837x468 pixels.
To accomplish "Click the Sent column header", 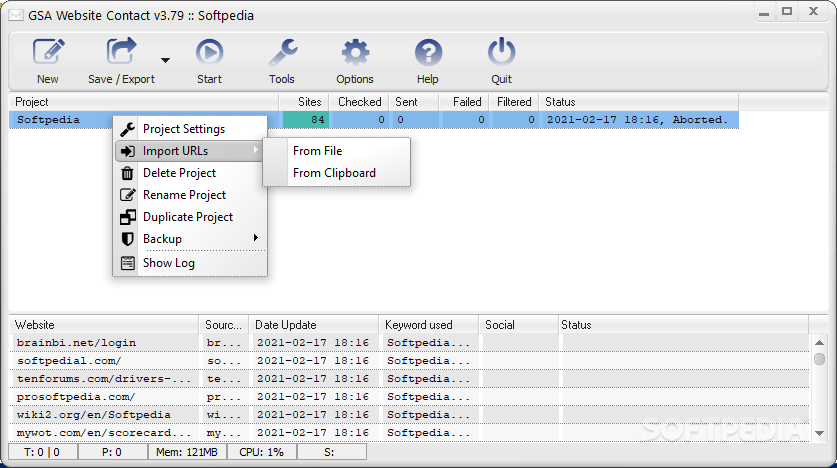I will (414, 102).
